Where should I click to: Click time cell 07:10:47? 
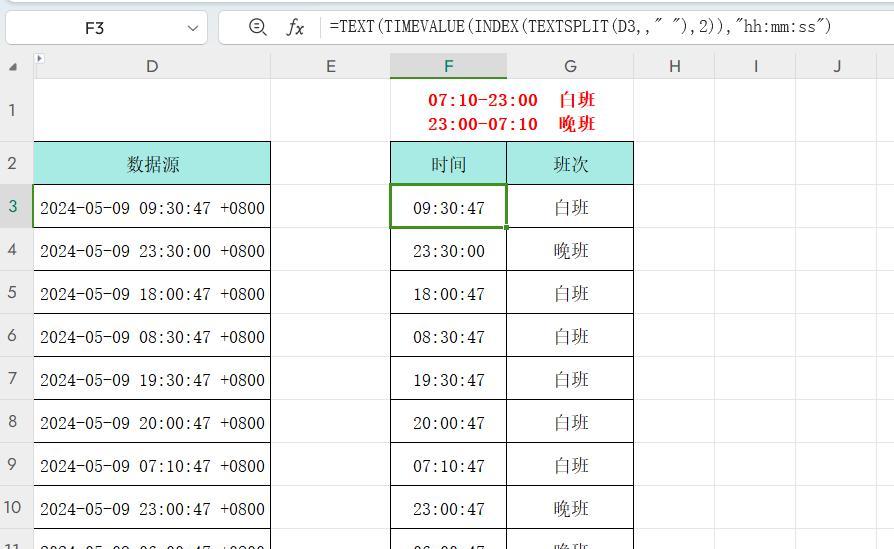[449, 465]
